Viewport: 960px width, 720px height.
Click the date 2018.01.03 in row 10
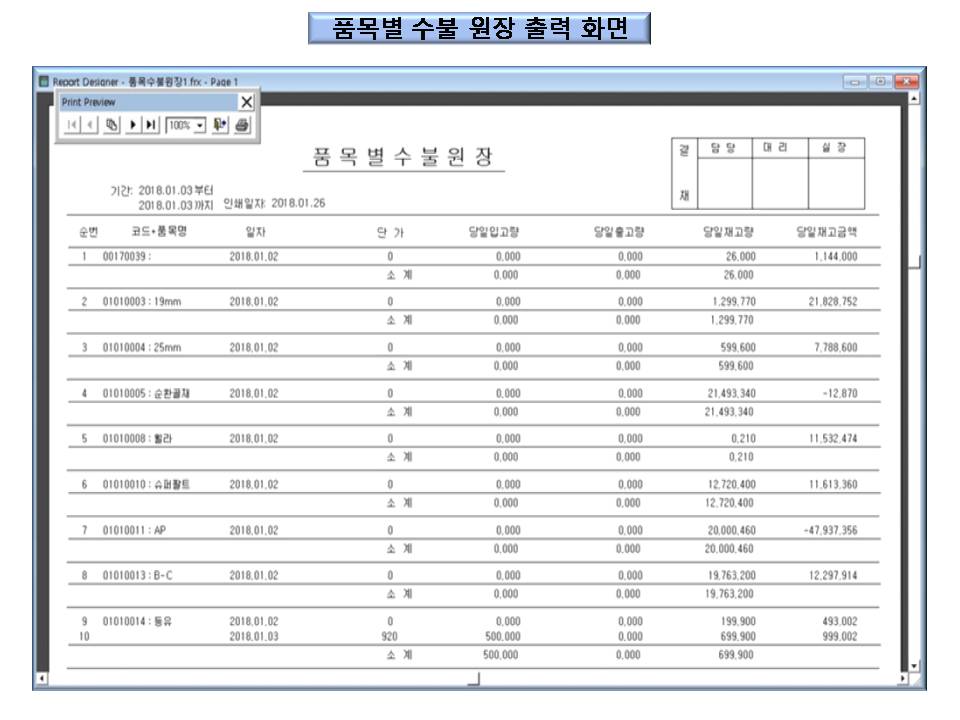(x=253, y=637)
